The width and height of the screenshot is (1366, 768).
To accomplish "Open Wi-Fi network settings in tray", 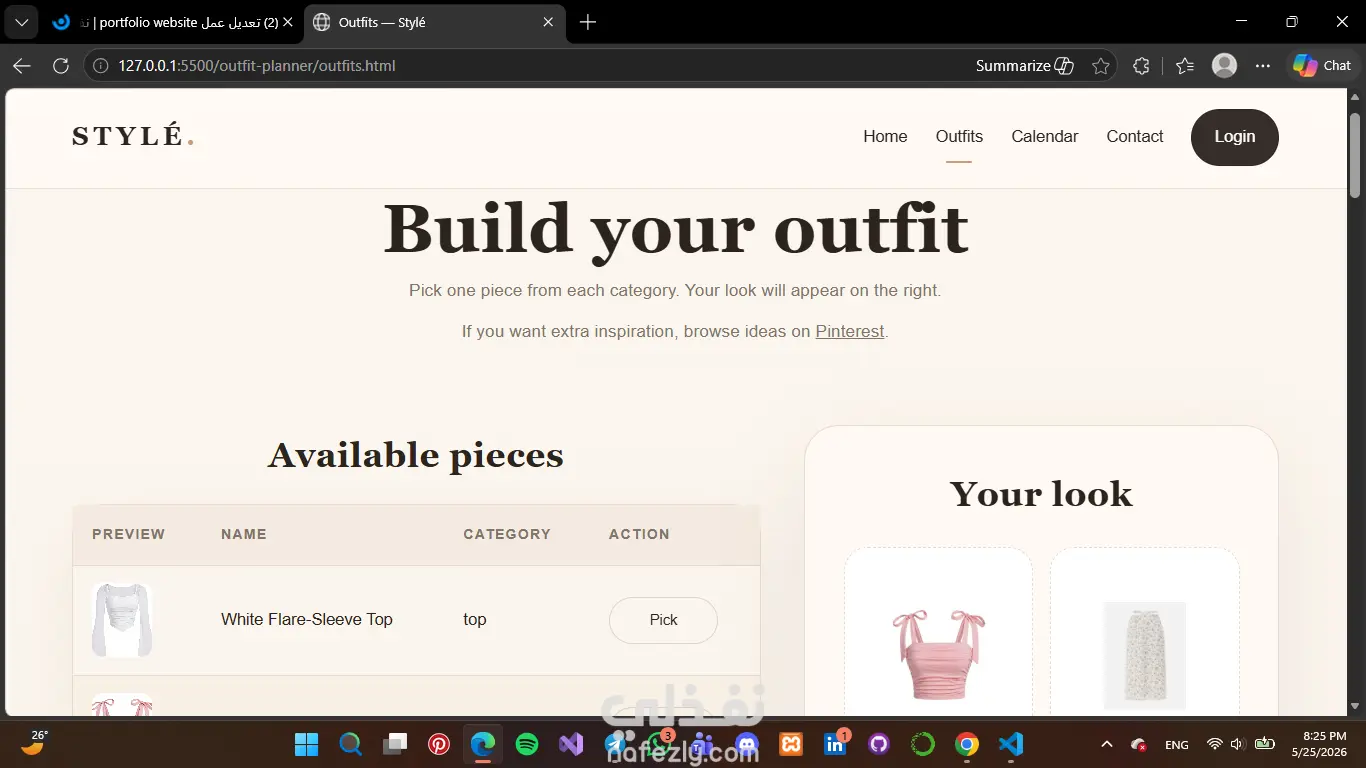I will pyautogui.click(x=1215, y=744).
